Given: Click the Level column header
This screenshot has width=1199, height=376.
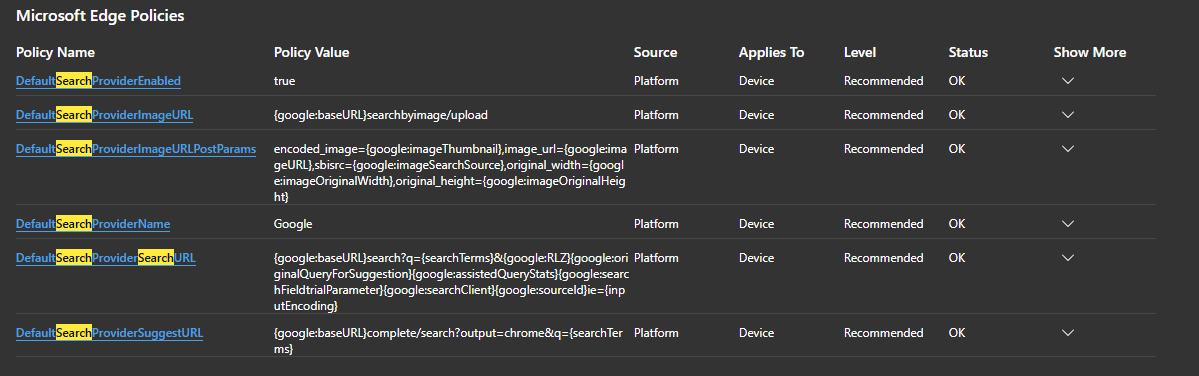Looking at the screenshot, I should 859,53.
